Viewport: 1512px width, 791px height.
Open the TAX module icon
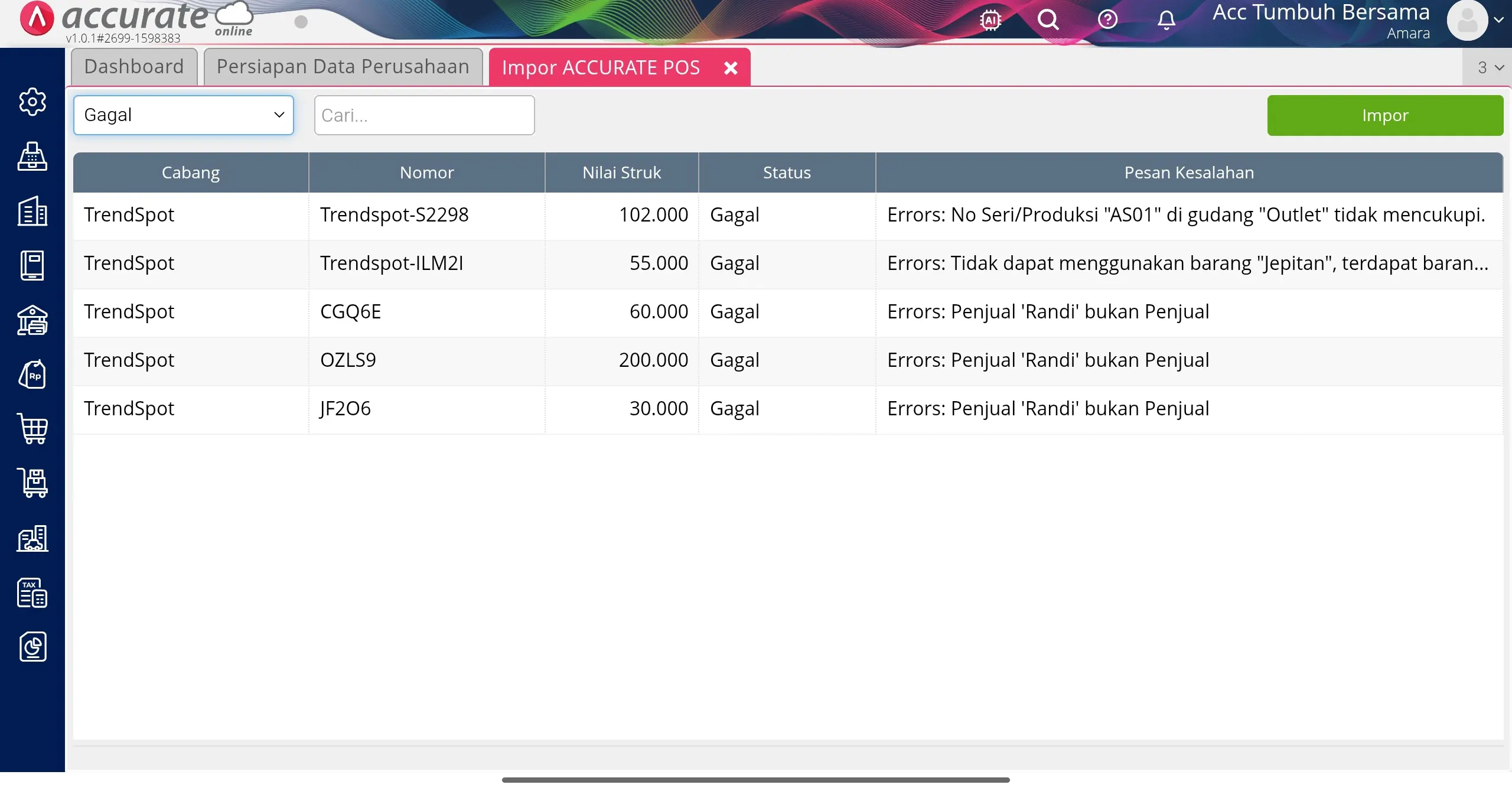pyautogui.click(x=32, y=593)
